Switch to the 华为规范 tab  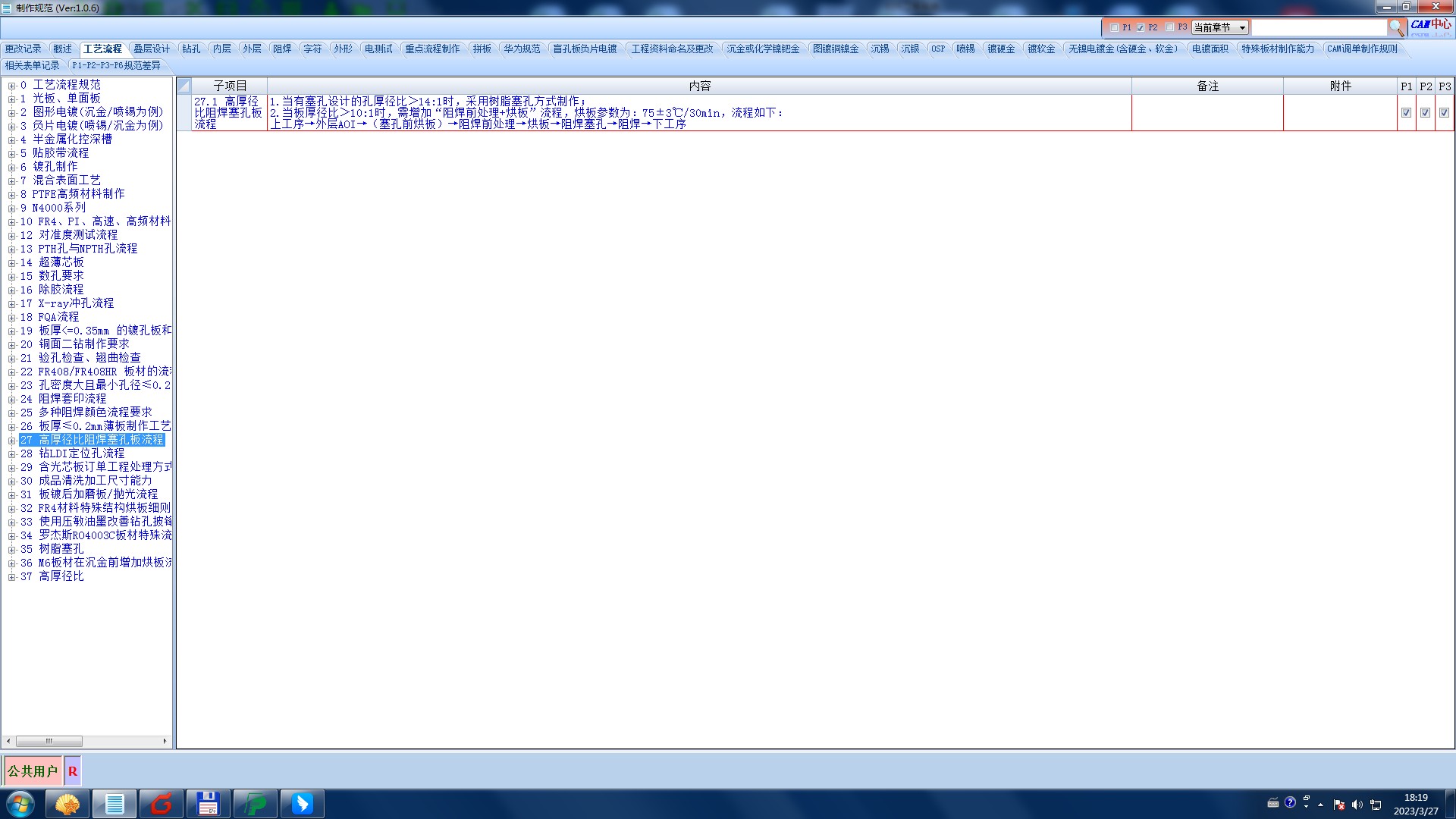(522, 49)
